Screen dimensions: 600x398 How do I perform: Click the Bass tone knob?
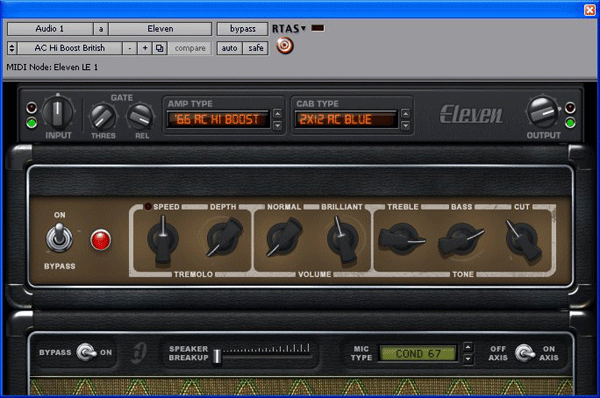(461, 239)
